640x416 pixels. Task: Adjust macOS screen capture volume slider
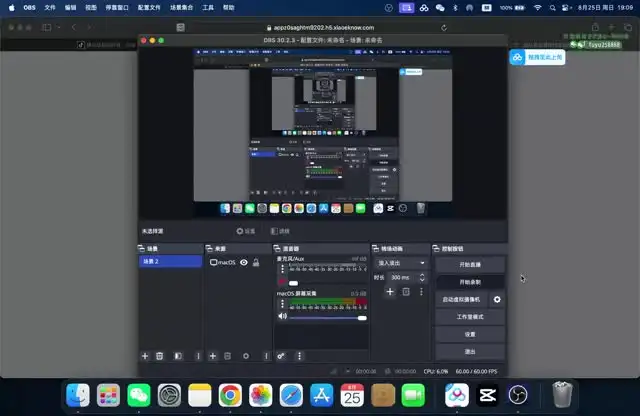330,317
